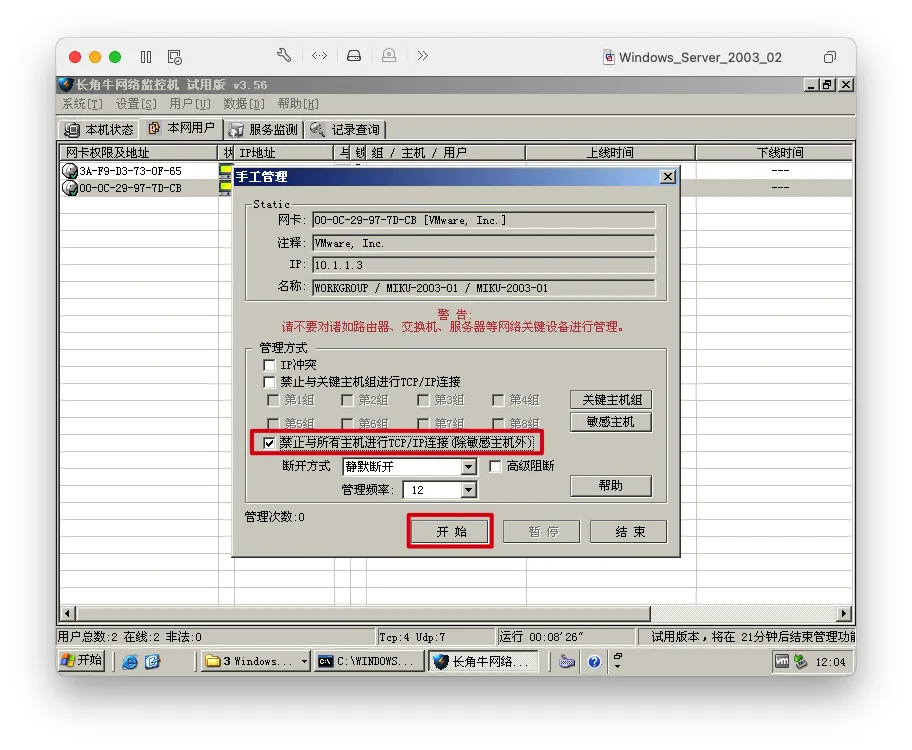
Task: Click the network card icon for 3A-F9-D3-73-0F-65
Action: [x=70, y=171]
